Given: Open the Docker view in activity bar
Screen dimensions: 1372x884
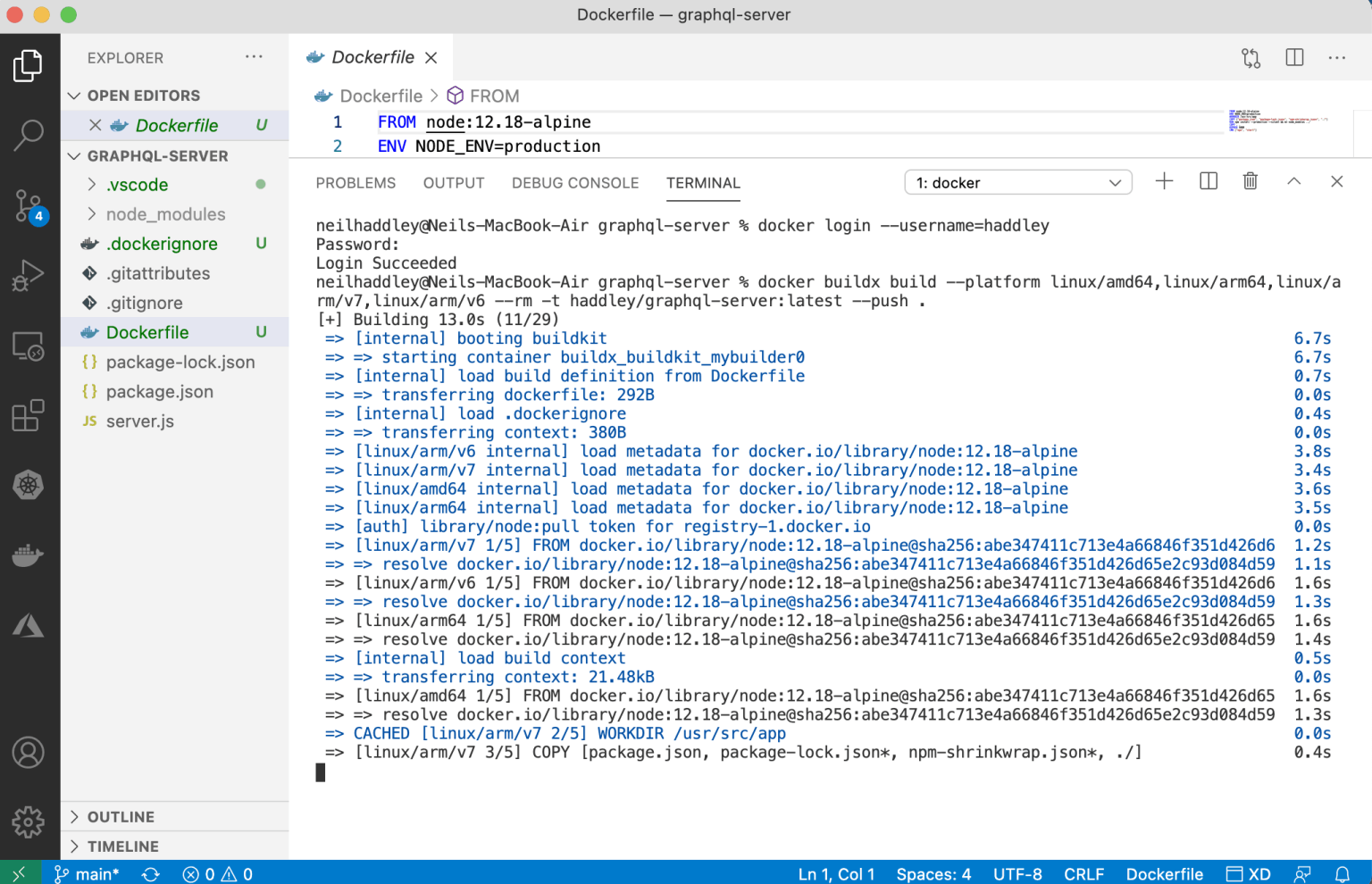Looking at the screenshot, I should coord(29,555).
